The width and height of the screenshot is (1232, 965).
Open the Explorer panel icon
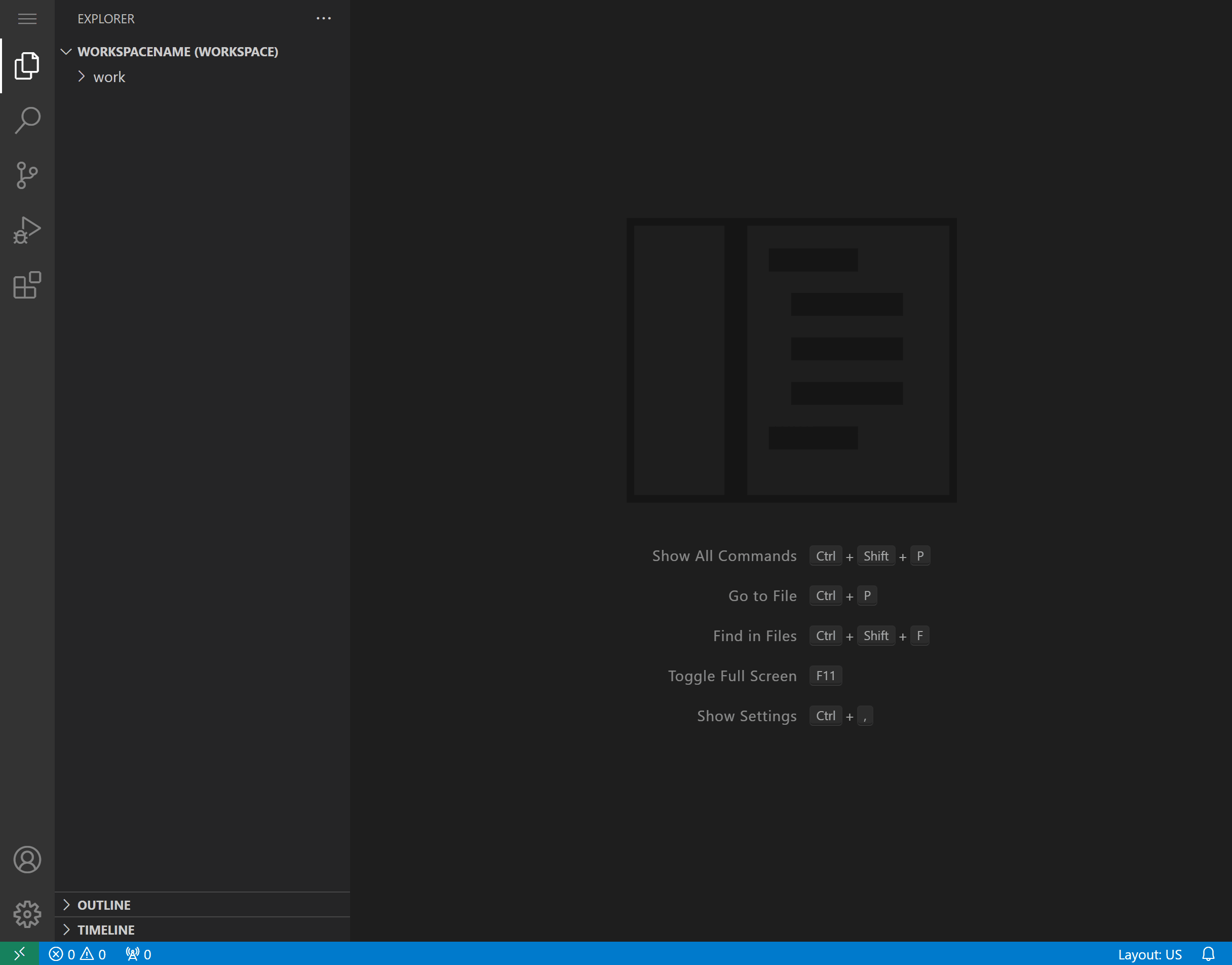point(27,65)
